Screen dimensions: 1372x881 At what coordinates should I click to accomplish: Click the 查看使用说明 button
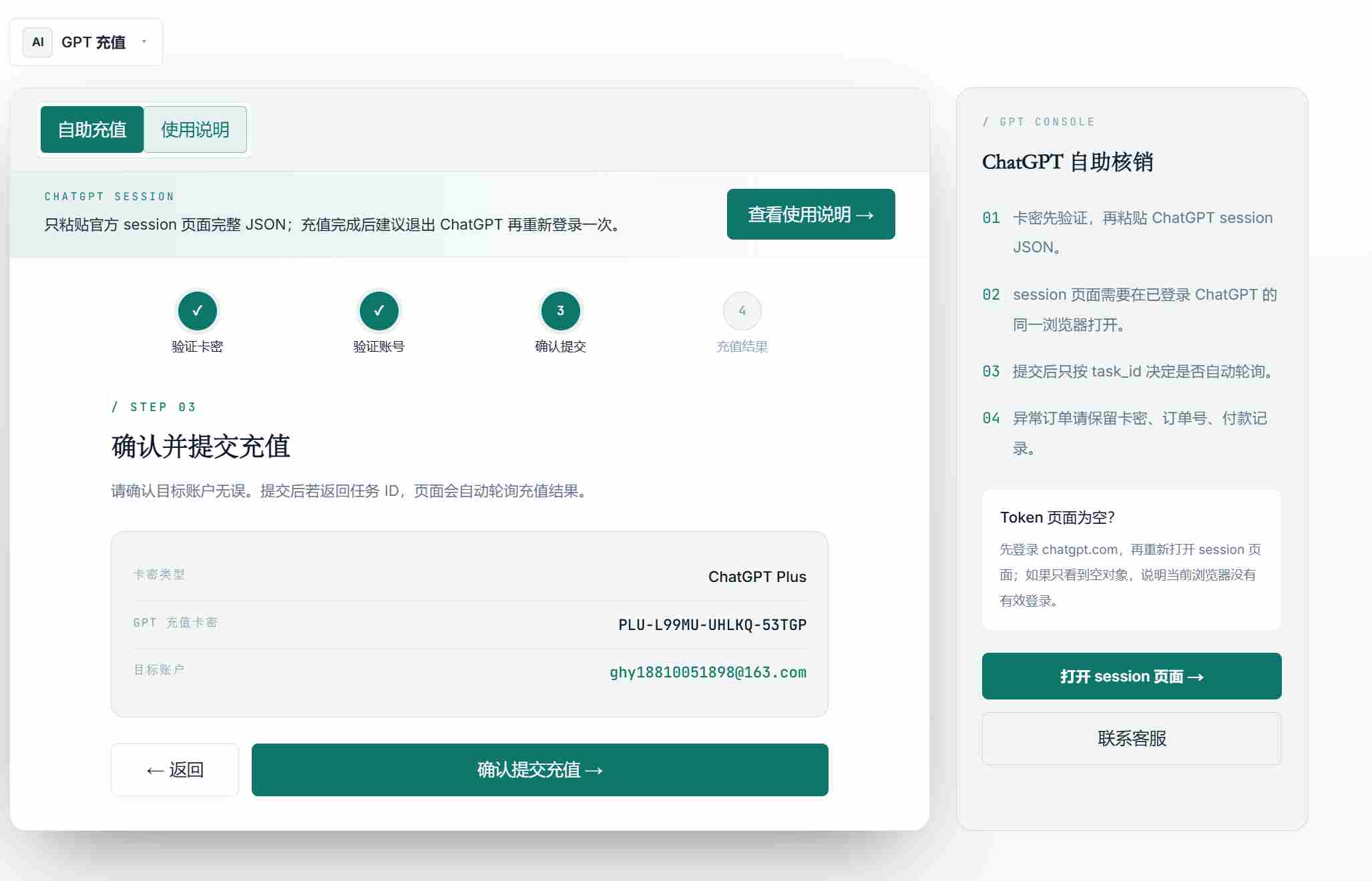(x=811, y=214)
